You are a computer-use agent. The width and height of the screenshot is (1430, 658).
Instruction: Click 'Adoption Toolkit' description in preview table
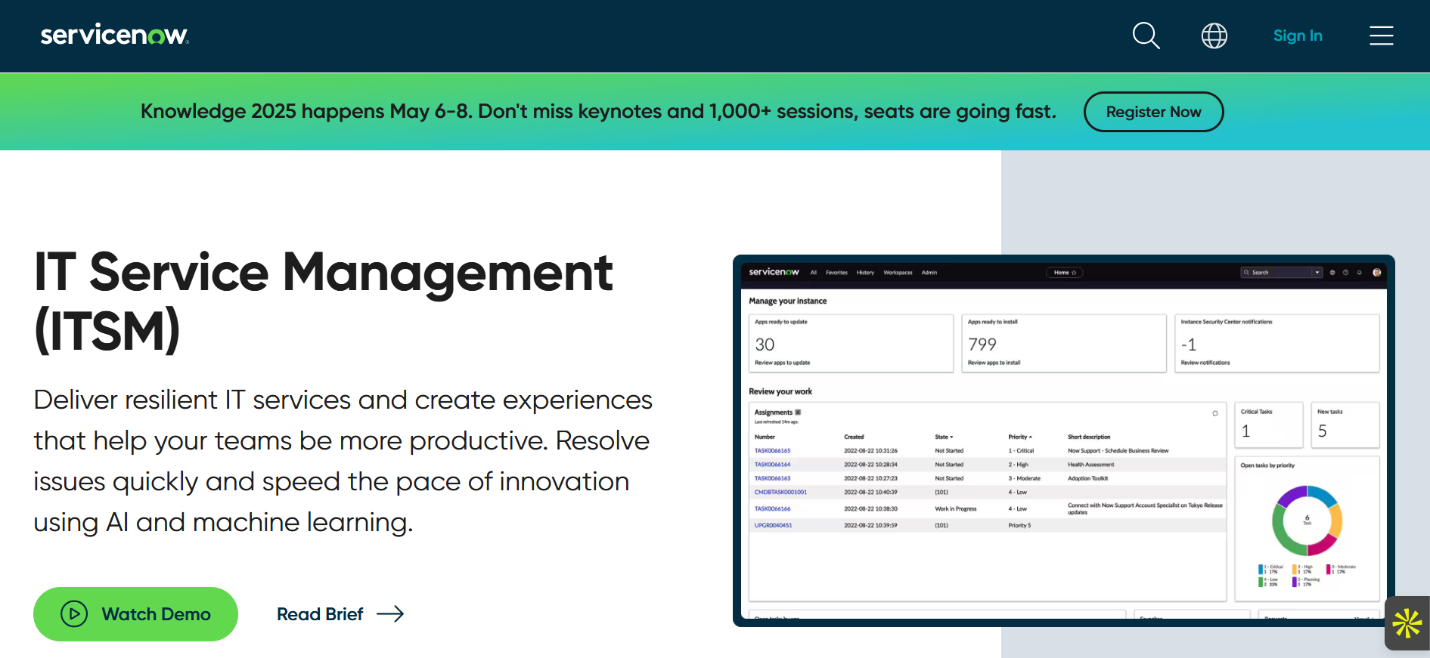pos(1088,478)
